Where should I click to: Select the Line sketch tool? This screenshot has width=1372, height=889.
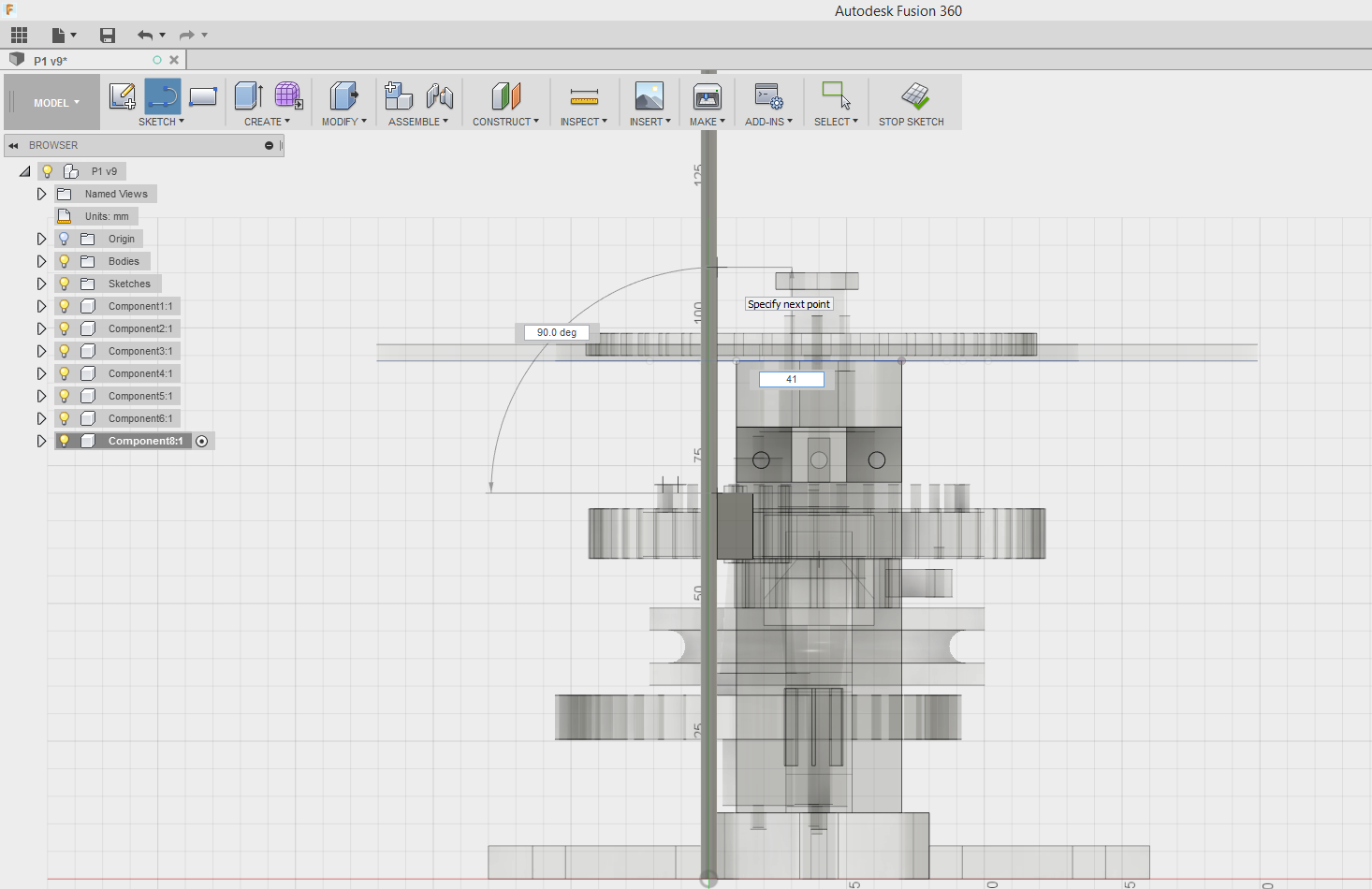tap(163, 95)
